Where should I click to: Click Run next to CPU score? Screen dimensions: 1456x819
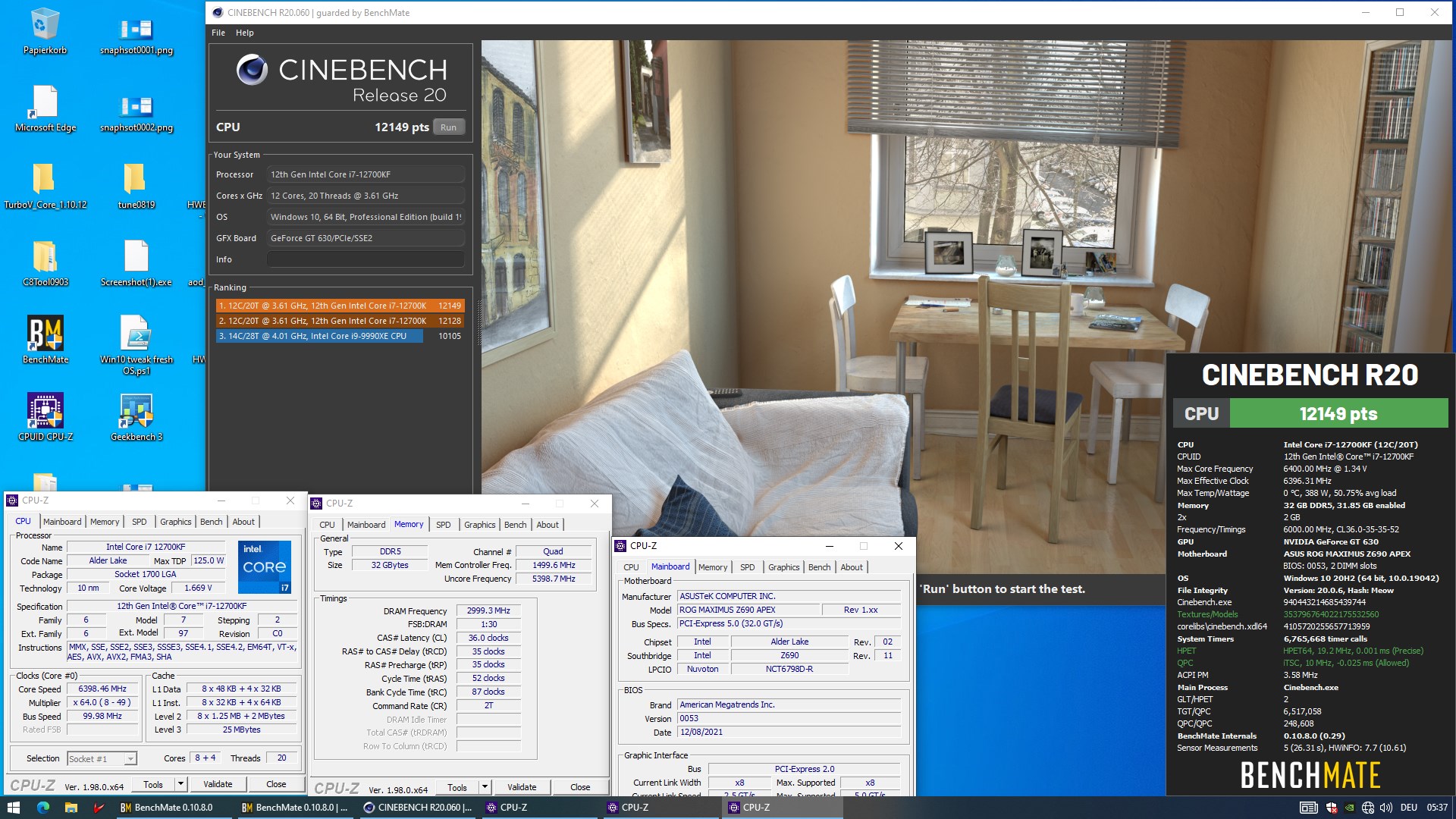pos(449,127)
